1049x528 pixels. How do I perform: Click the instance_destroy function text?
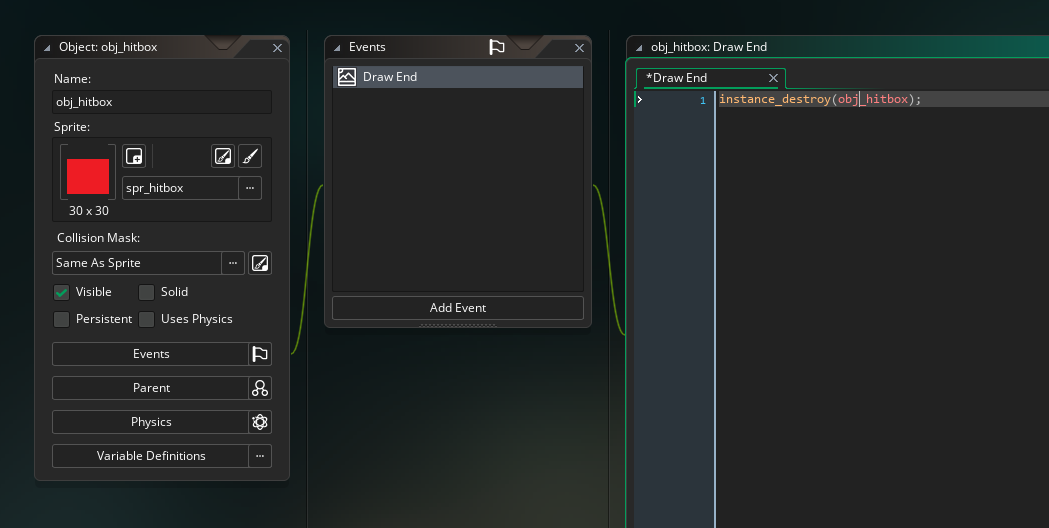775,99
